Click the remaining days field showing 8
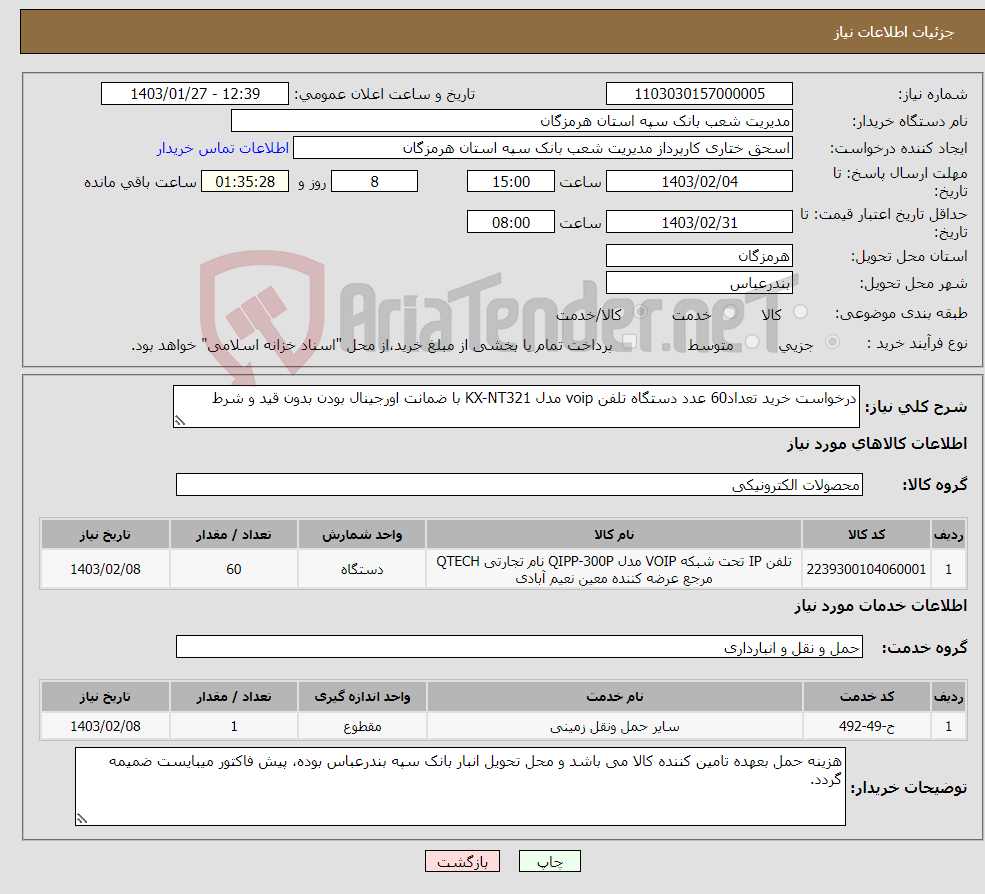This screenshot has height=894, width=985. point(374,182)
